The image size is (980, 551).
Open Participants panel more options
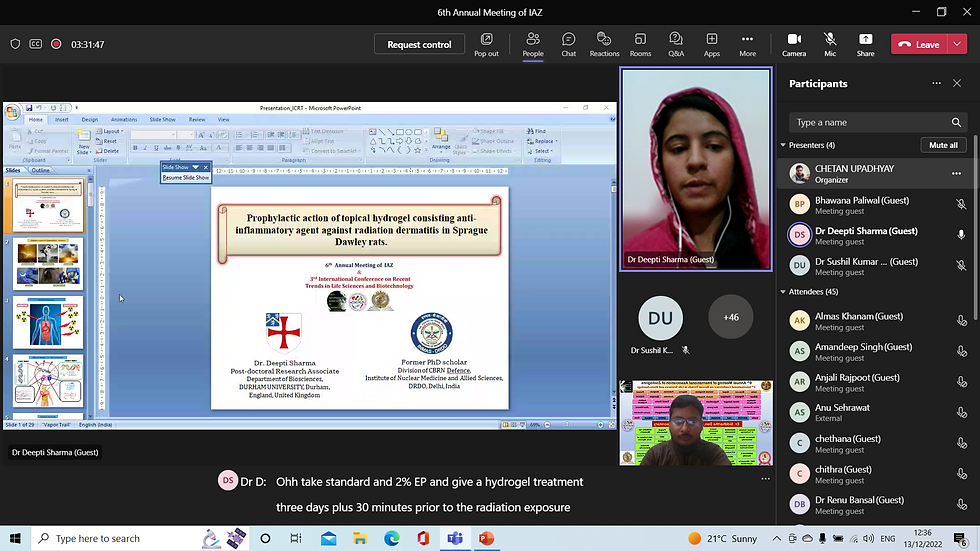[937, 84]
